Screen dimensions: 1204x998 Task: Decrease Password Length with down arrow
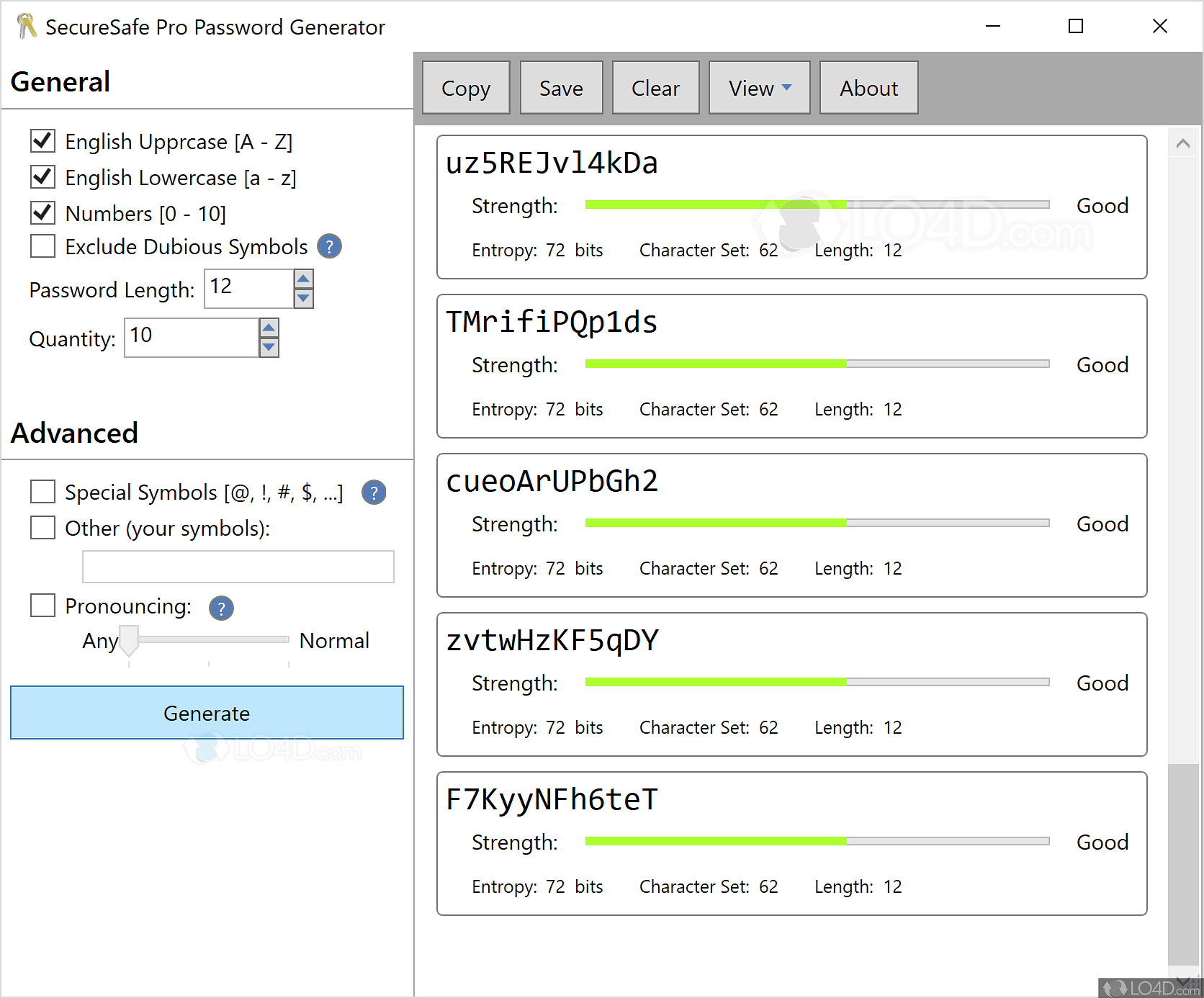[304, 298]
